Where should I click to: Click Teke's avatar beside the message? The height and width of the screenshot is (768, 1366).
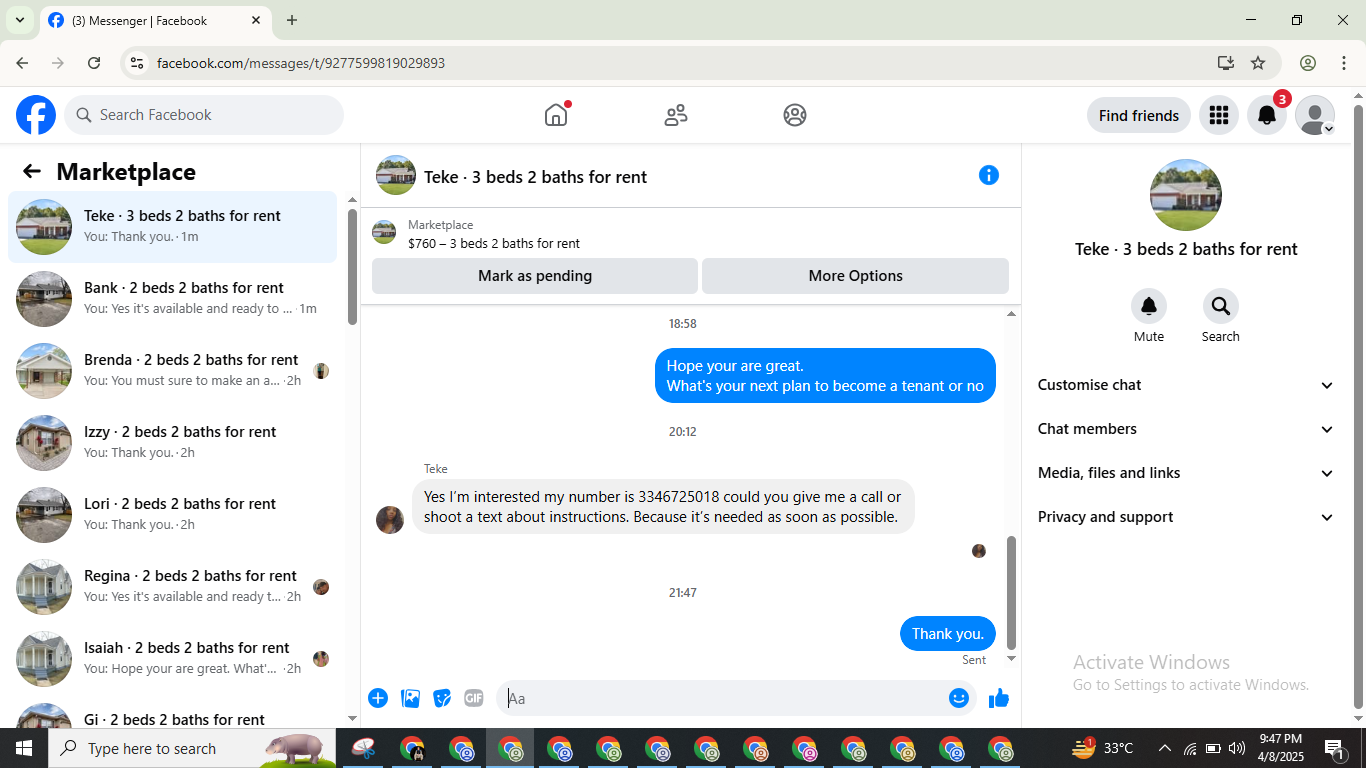390,520
